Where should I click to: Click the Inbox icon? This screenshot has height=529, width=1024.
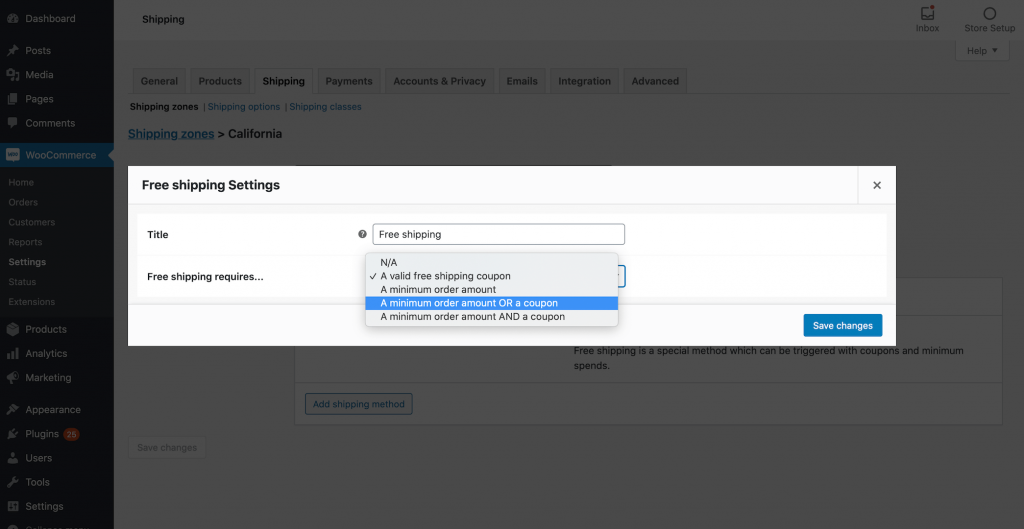tap(927, 14)
